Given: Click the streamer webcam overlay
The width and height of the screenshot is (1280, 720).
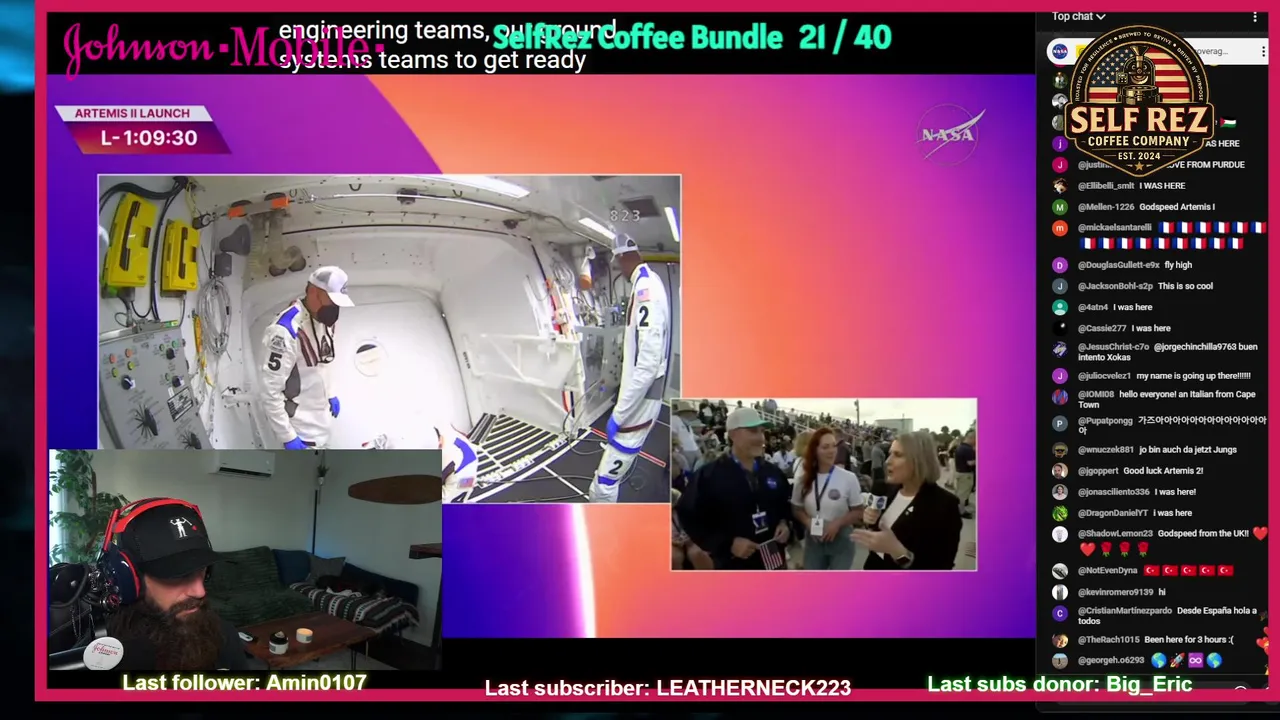Looking at the screenshot, I should tap(245, 560).
